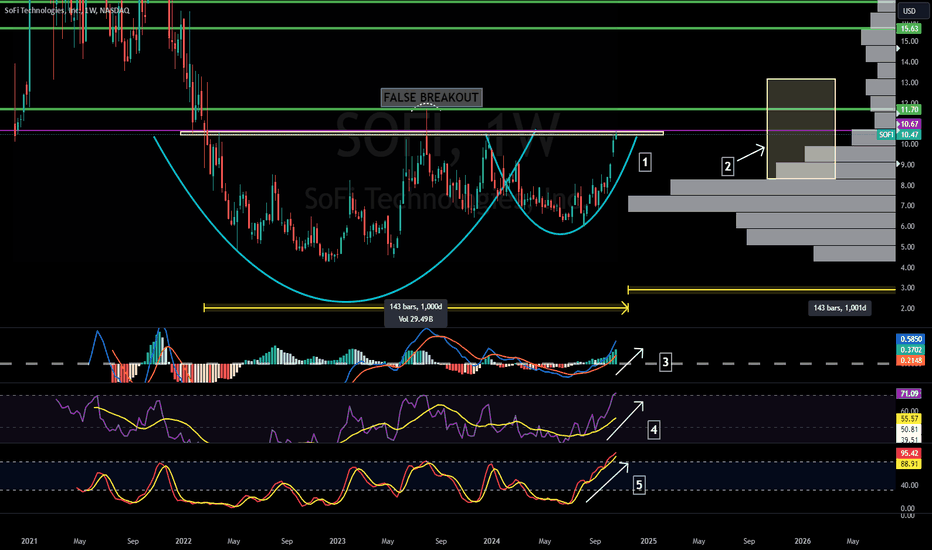Click the yellow 55.57 RSI average label
This screenshot has height=550, width=932.
[x=909, y=419]
